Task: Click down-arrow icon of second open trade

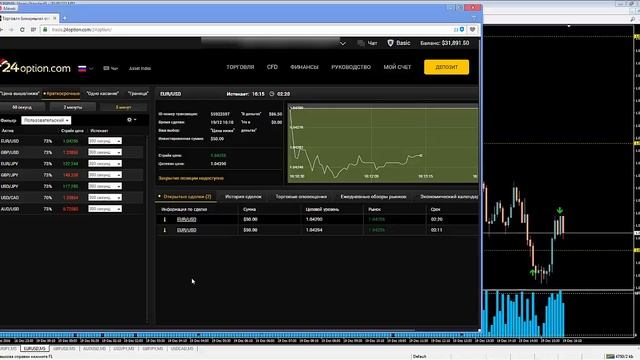Action: (x=164, y=230)
